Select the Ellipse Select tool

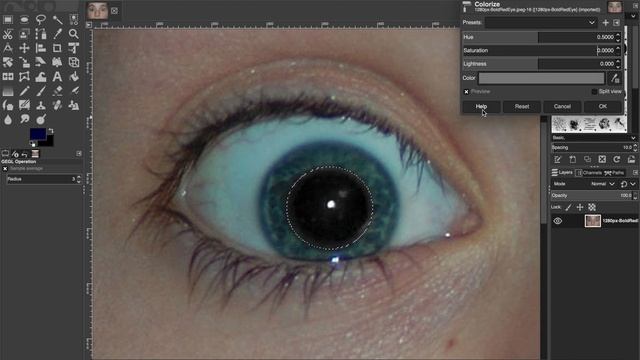pos(24,20)
